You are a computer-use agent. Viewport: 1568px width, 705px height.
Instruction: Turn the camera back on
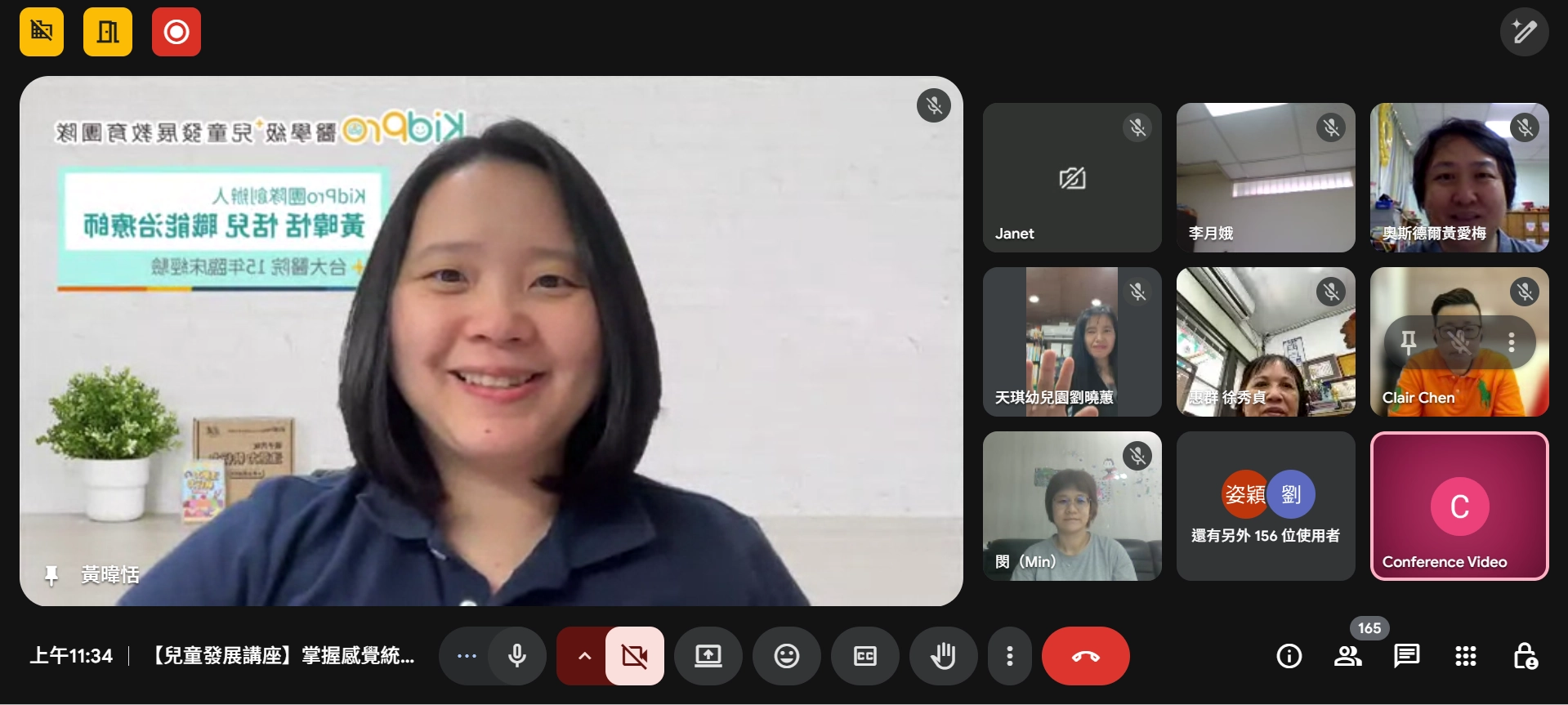point(635,656)
